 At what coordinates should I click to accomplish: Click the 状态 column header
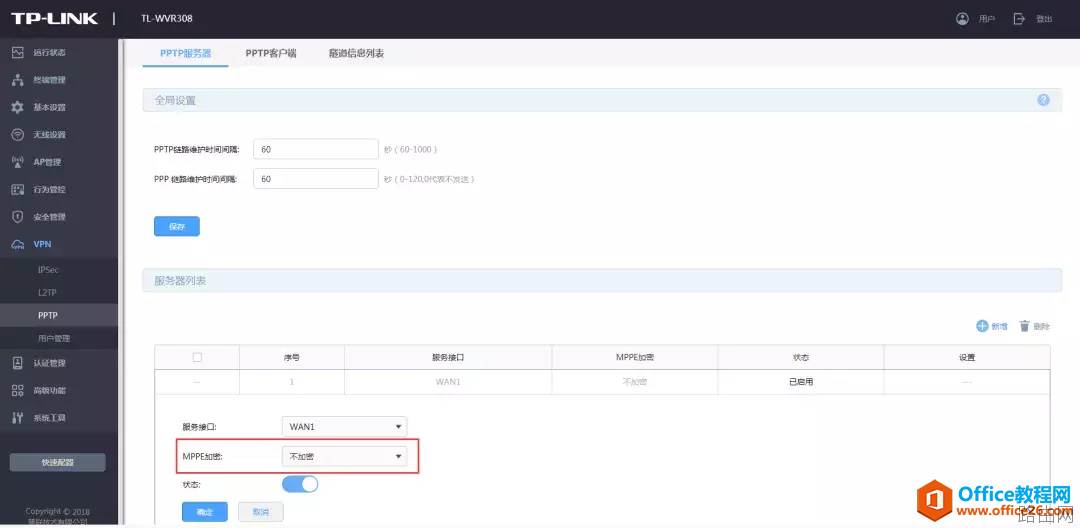801,357
